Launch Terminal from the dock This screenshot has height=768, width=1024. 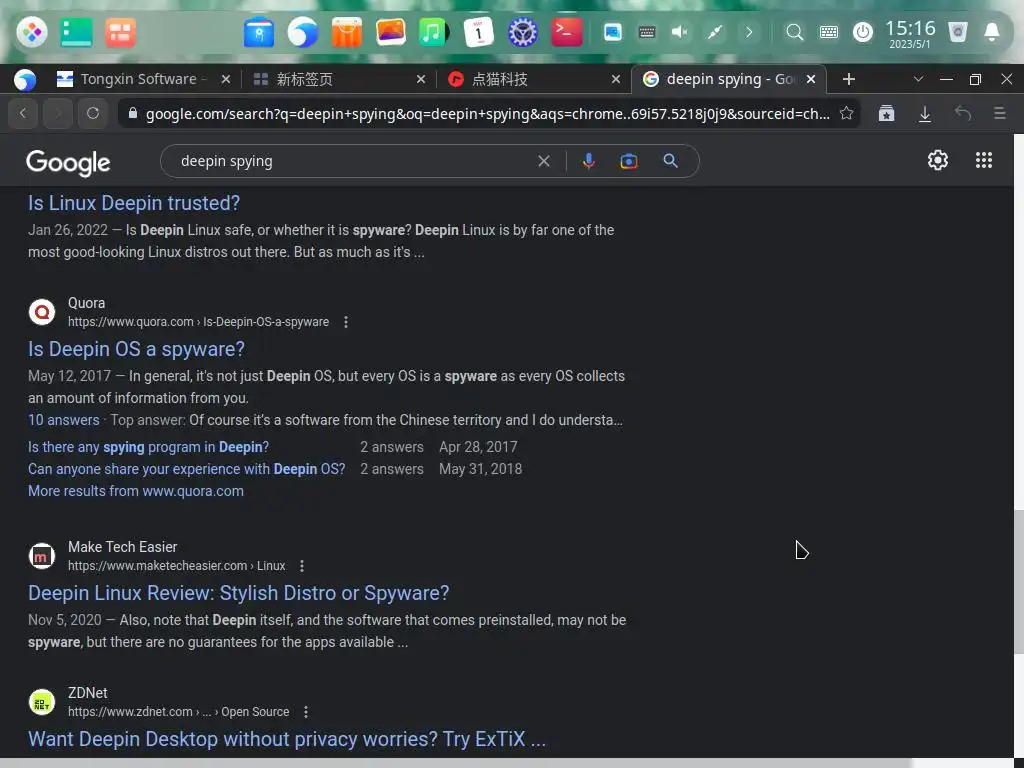[566, 32]
